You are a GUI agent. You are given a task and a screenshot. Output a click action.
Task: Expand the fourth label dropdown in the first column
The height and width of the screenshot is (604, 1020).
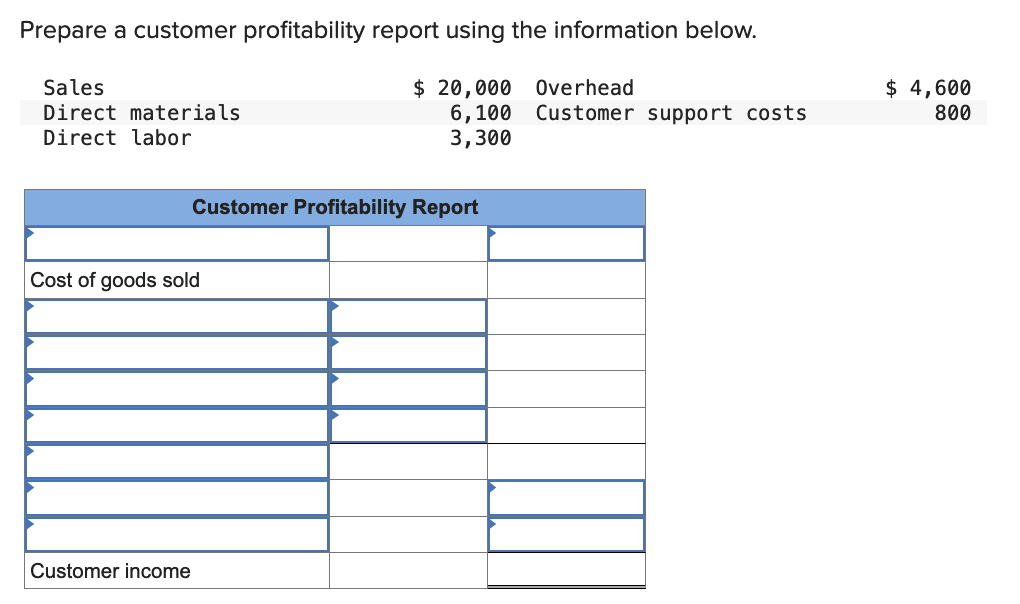coord(176,424)
